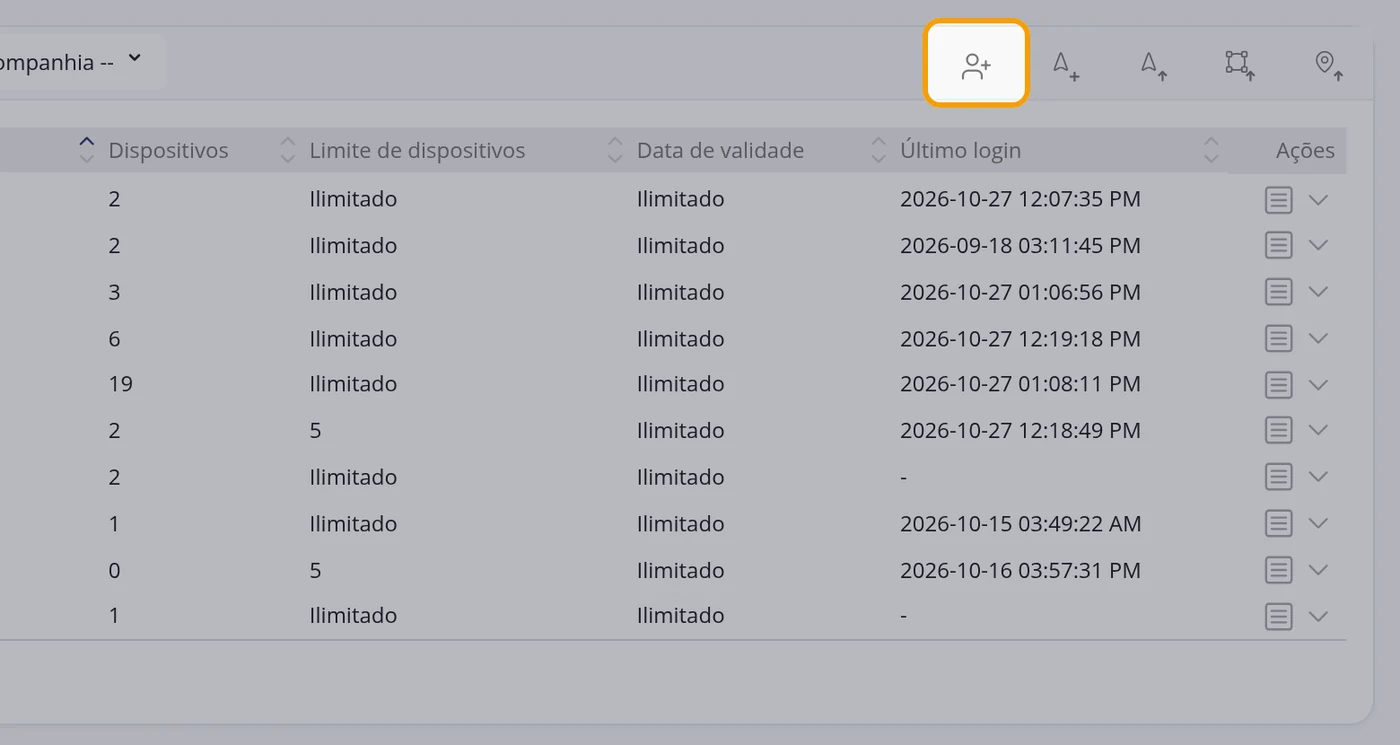Open details icon for row with 19 devices

pyautogui.click(x=1279, y=384)
